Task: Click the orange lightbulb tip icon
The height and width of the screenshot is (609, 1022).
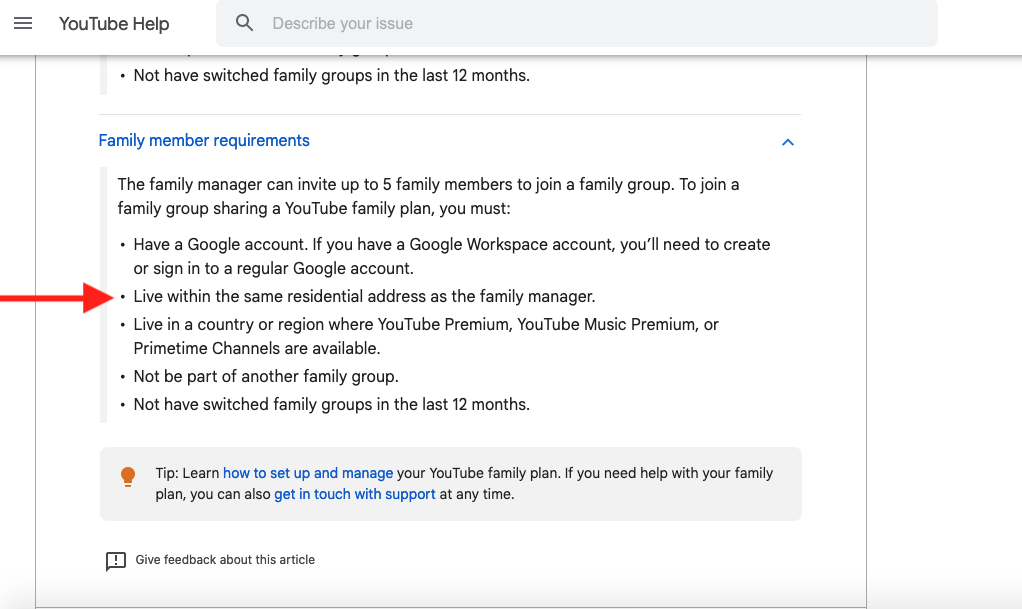Action: point(128,477)
